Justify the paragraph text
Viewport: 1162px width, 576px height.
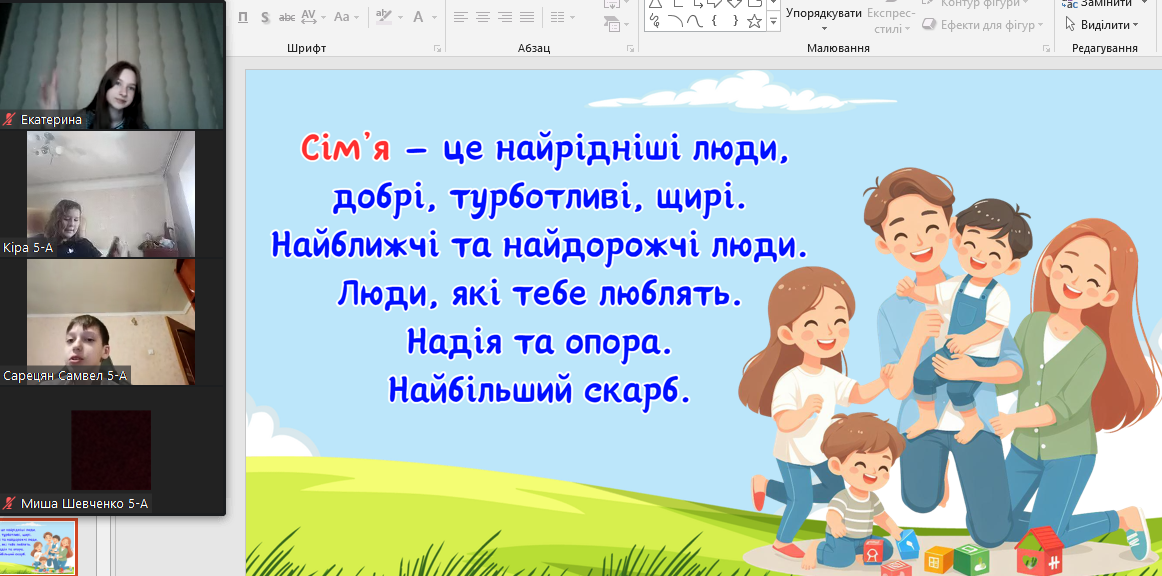click(527, 17)
